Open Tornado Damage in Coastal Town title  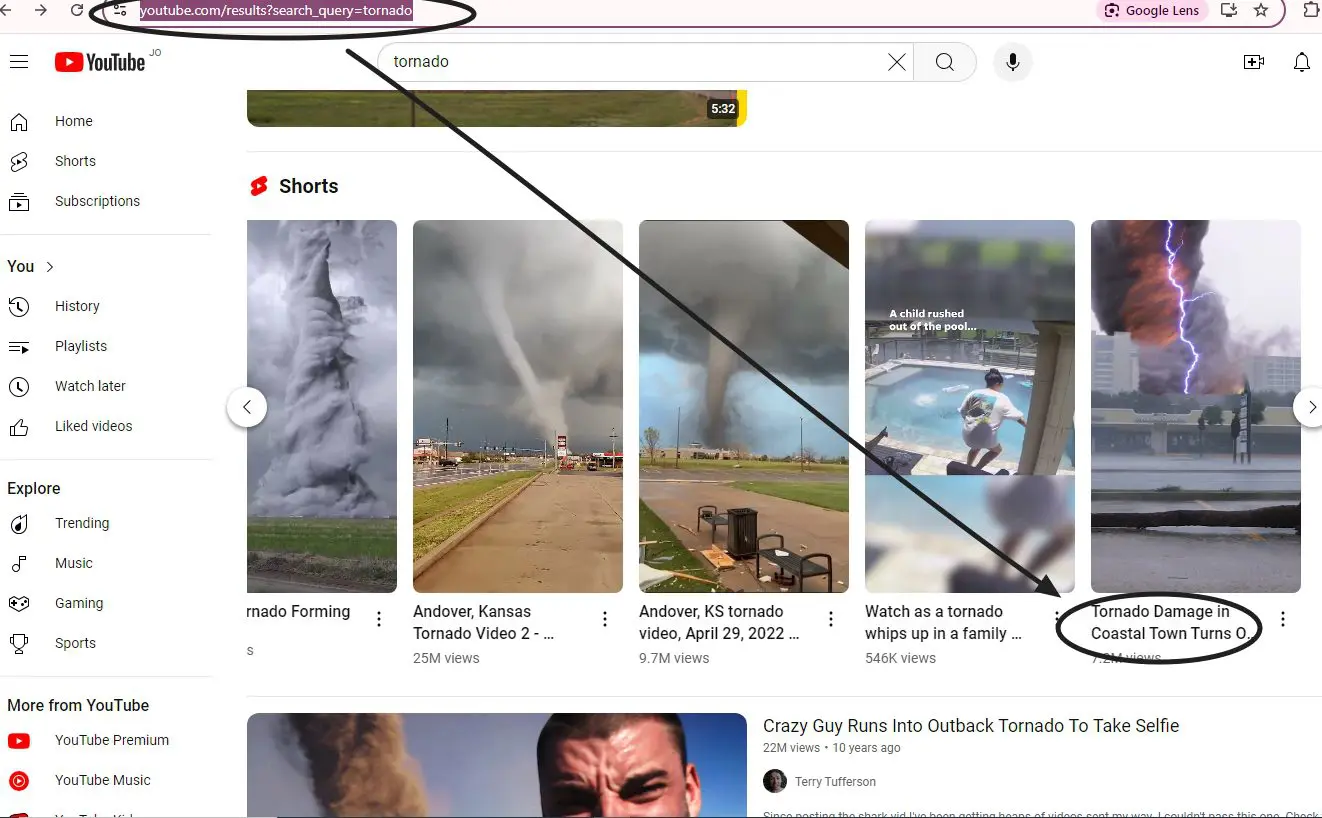pos(1173,622)
